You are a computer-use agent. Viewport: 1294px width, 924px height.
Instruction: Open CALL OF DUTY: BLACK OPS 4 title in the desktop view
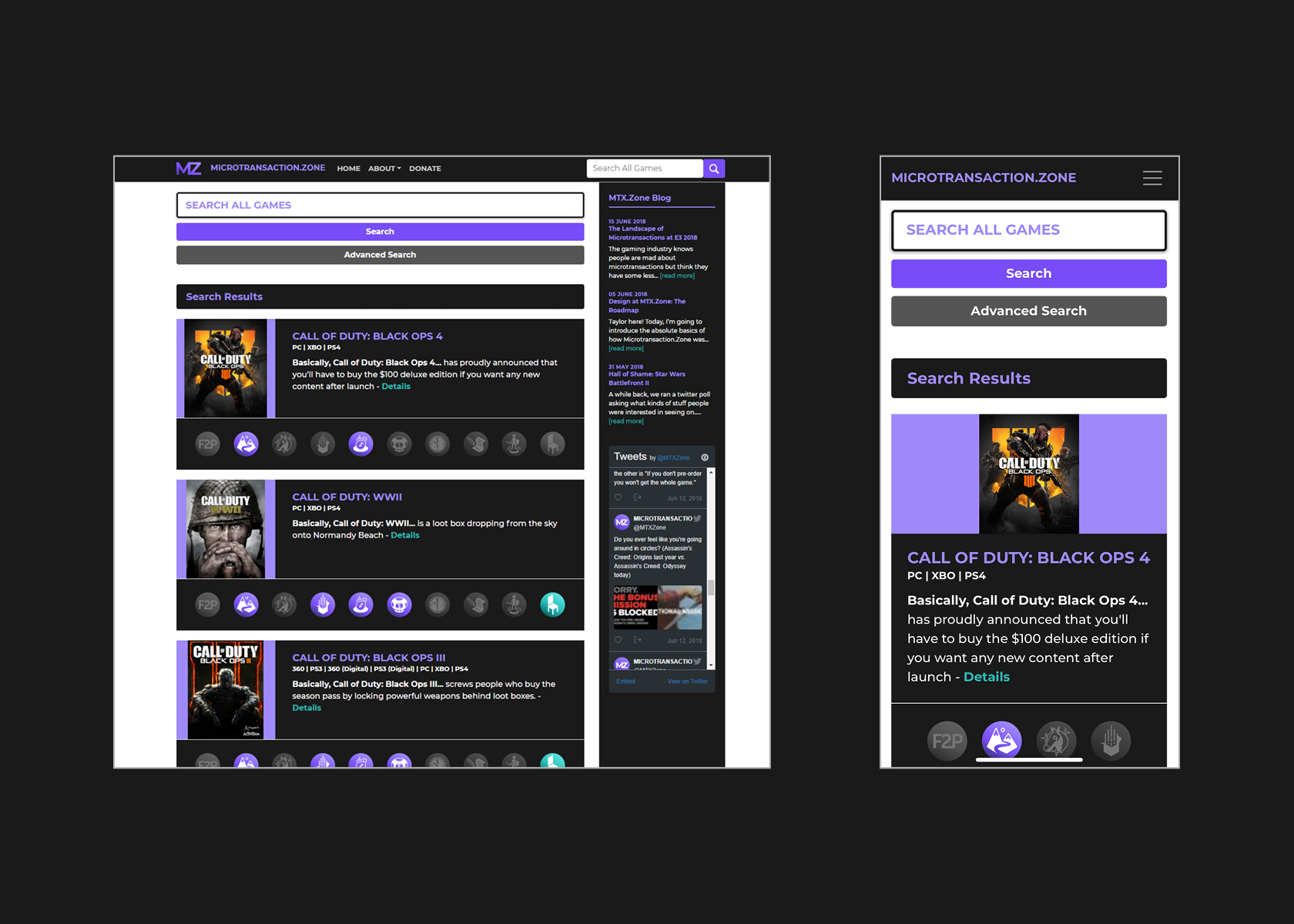[367, 336]
